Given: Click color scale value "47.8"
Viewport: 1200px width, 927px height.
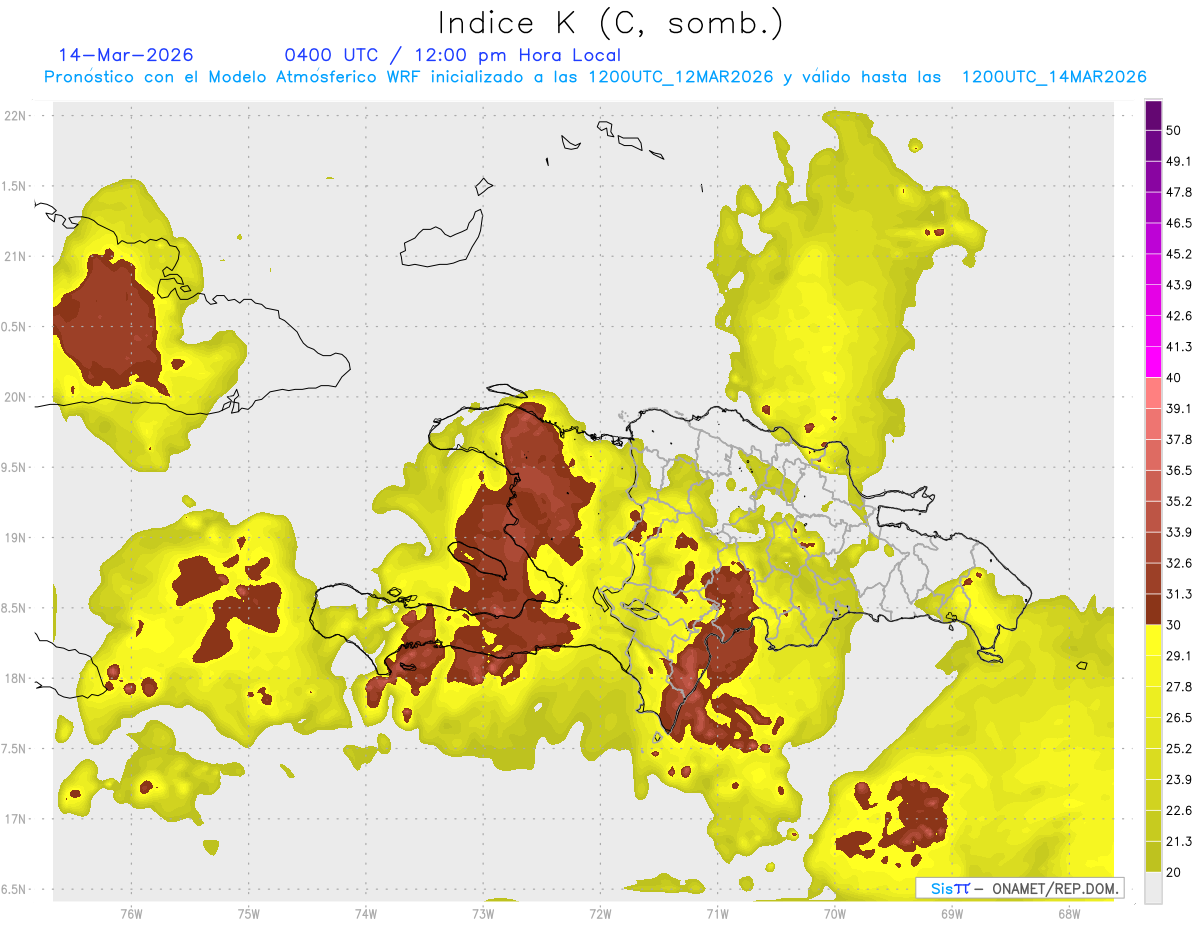Looking at the screenshot, I should coord(1179,192).
